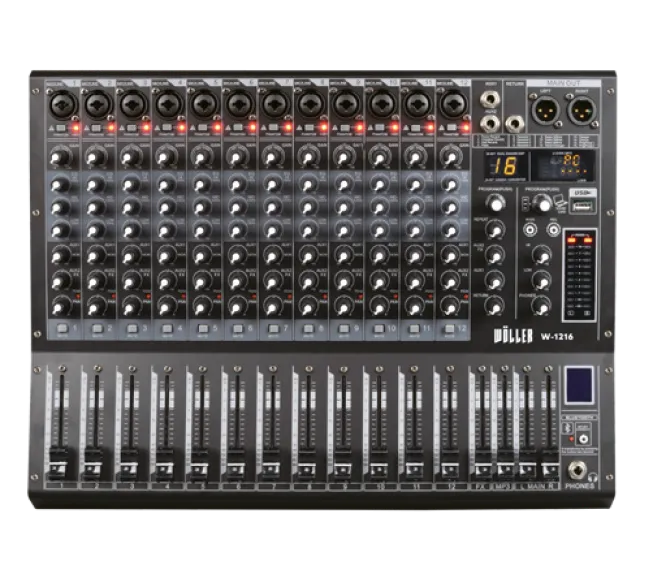
Task: Toggle phantom power switch on channel 5
Action: pyautogui.click(x=203, y=128)
